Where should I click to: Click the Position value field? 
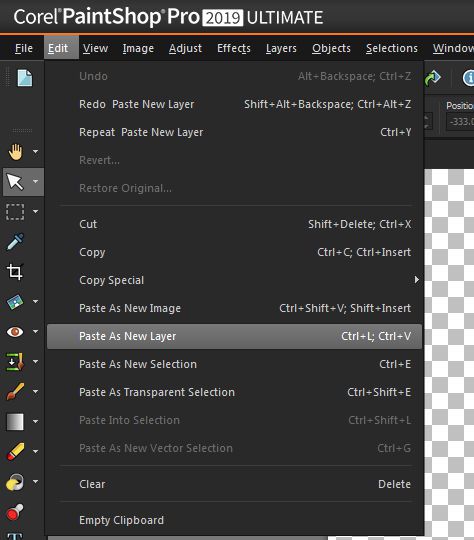(x=460, y=122)
